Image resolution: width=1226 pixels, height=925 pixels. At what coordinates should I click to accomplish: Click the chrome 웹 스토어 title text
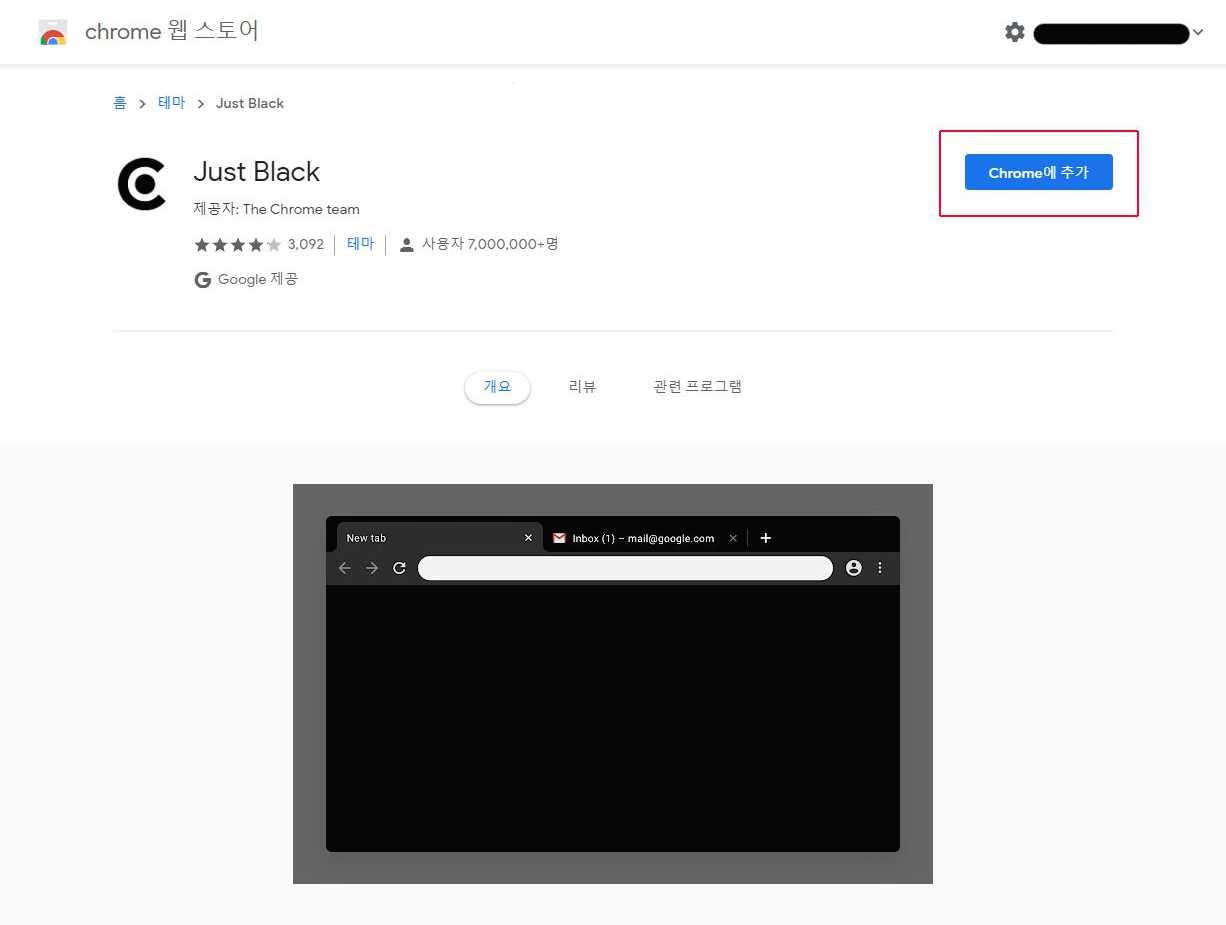[172, 32]
